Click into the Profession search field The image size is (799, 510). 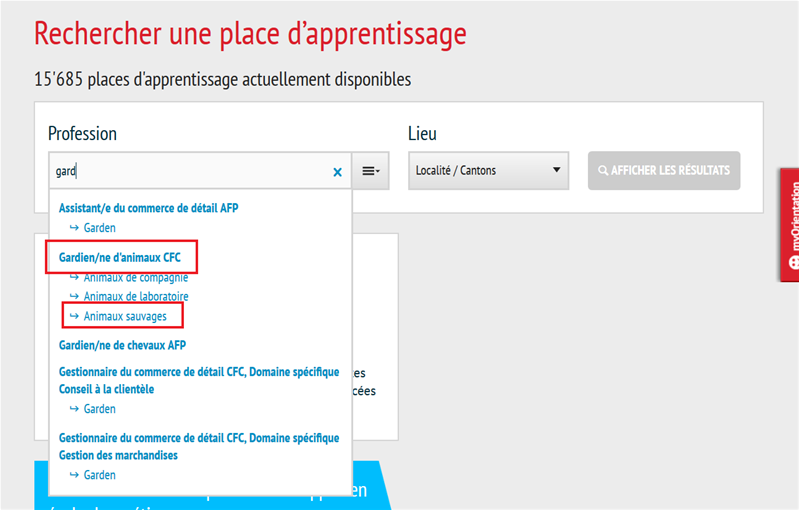tap(190, 171)
